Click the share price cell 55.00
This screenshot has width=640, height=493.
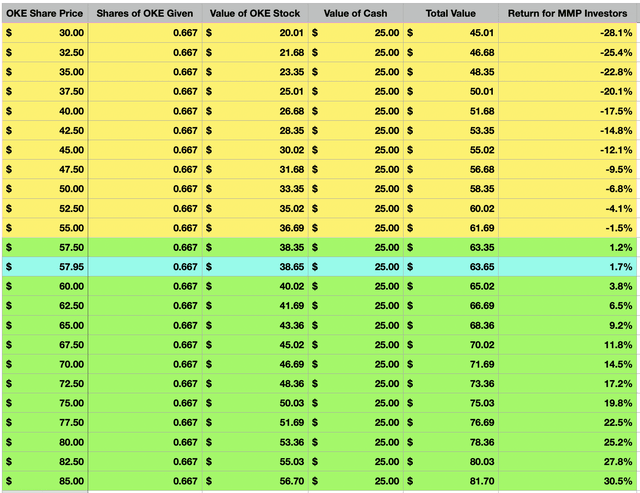click(x=45, y=228)
